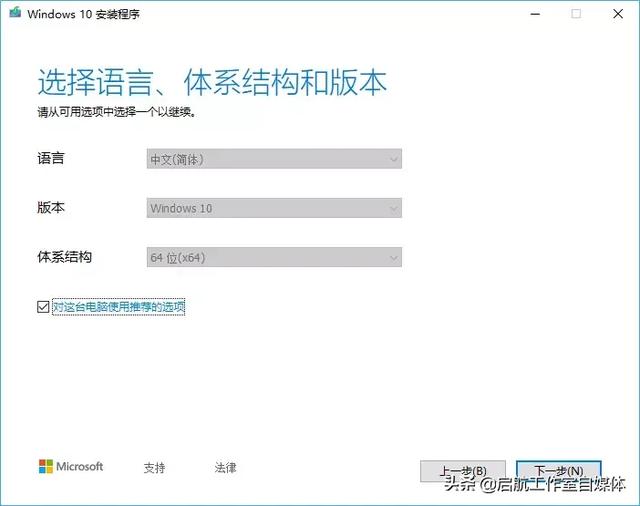Open the 语言 dropdown showing 中文(简体)
The height and width of the screenshot is (506, 640).
click(x=274, y=159)
